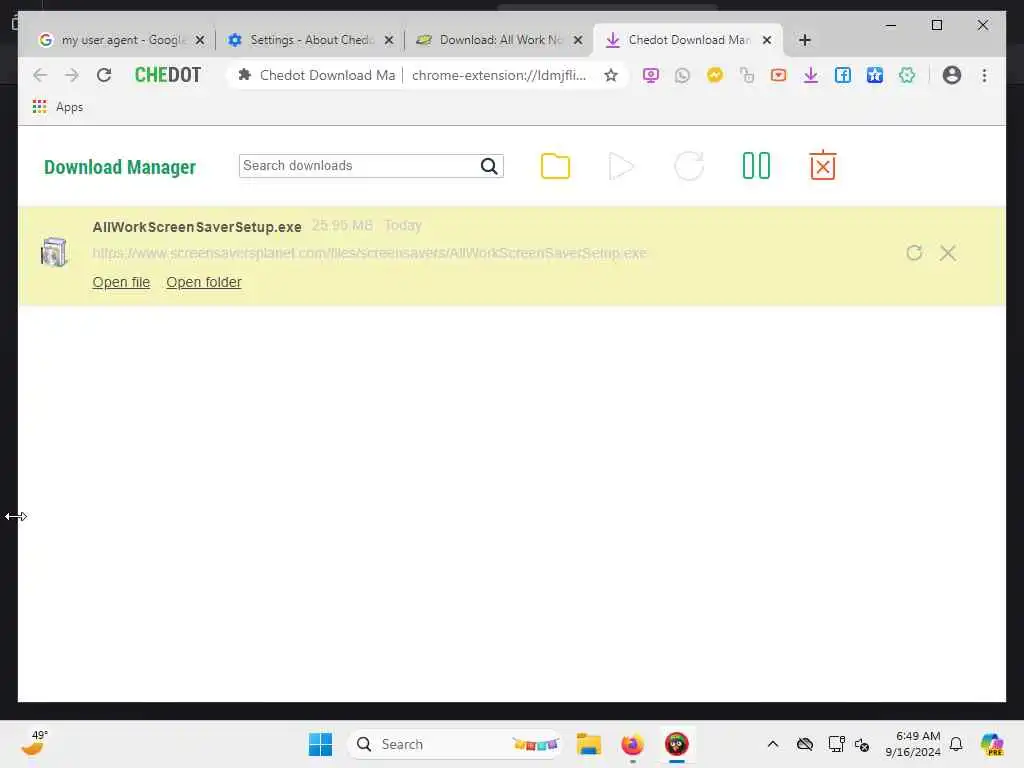This screenshot has height=768, width=1024.
Task: Click the Chedot browser taskbar icon
Action: coord(677,744)
